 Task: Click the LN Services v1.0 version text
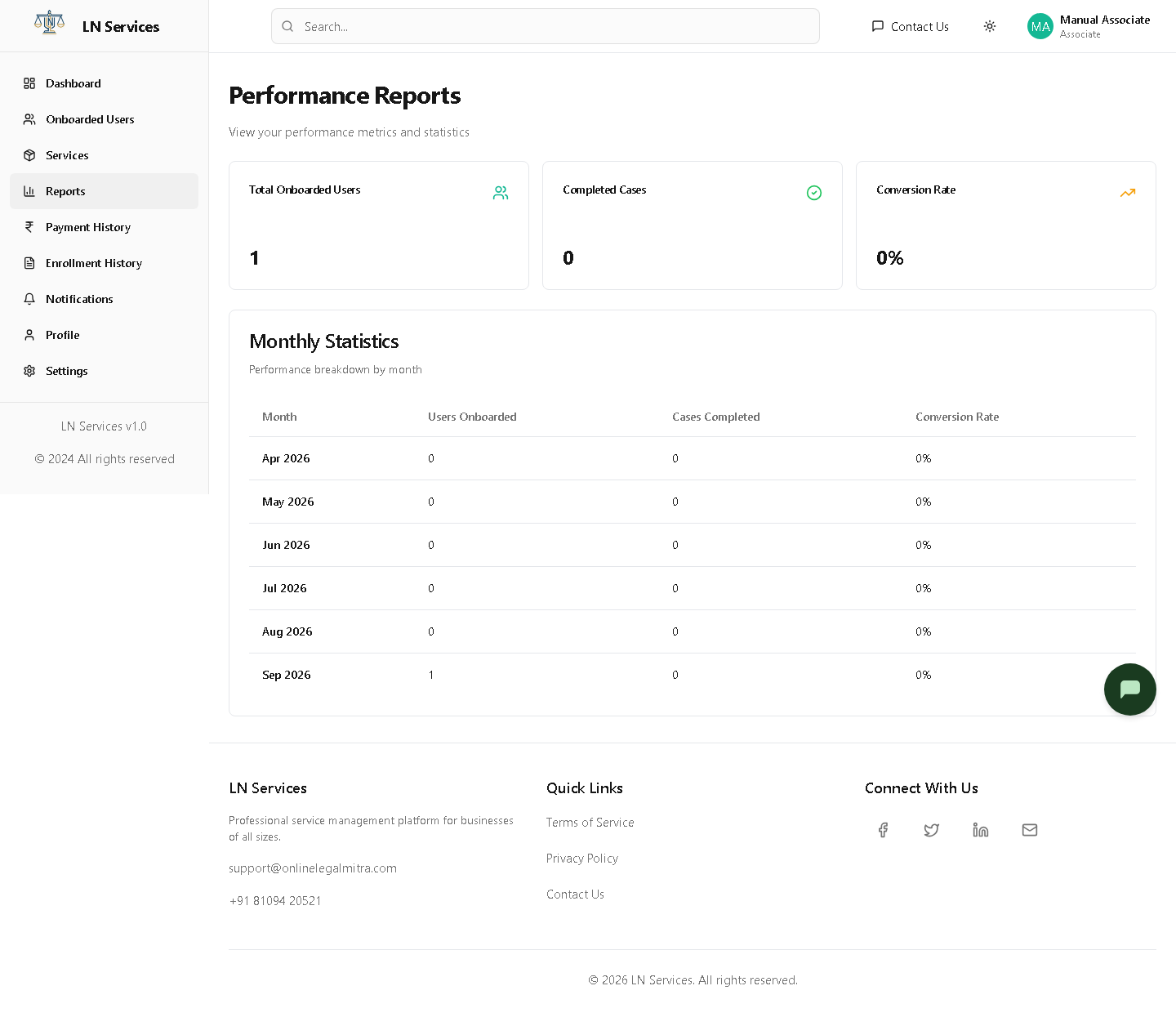pos(104,426)
